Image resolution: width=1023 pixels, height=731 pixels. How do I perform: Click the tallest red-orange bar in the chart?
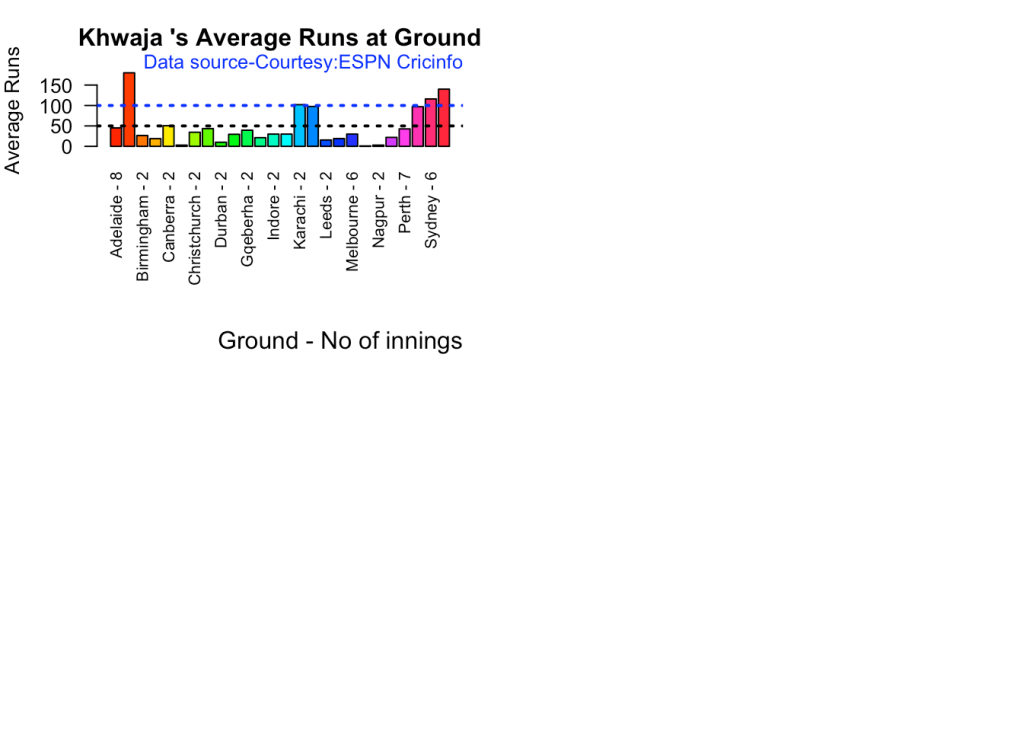[129, 109]
